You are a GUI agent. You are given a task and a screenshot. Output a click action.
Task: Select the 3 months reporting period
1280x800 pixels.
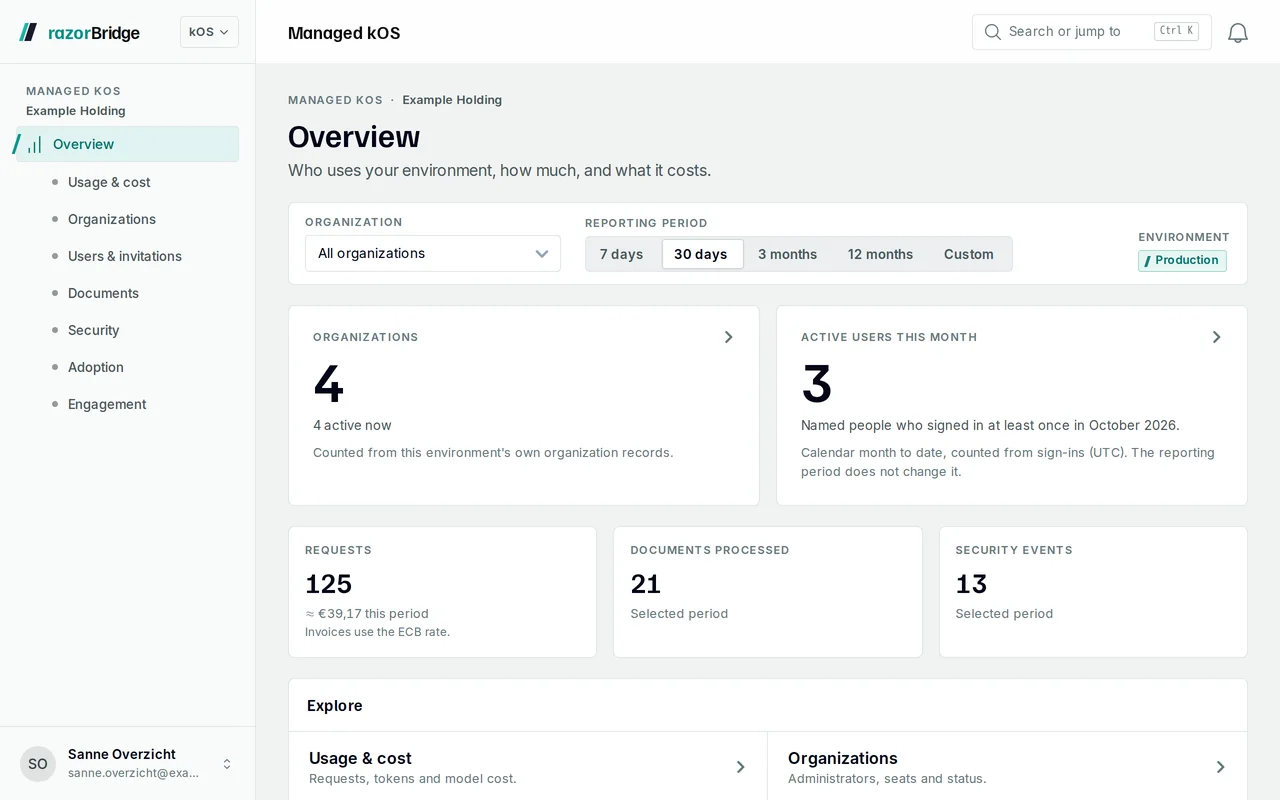tap(788, 254)
